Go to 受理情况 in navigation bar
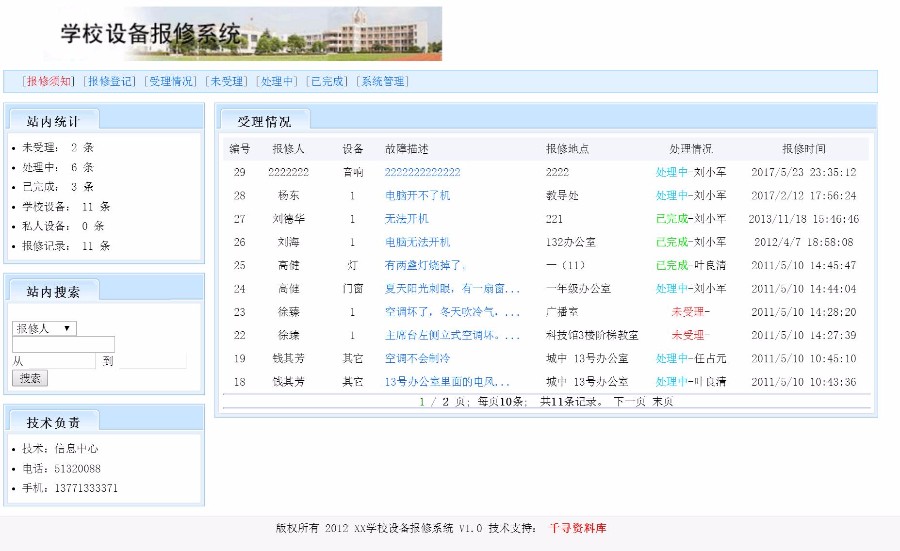Screen dimensions: 900x551 pos(170,82)
